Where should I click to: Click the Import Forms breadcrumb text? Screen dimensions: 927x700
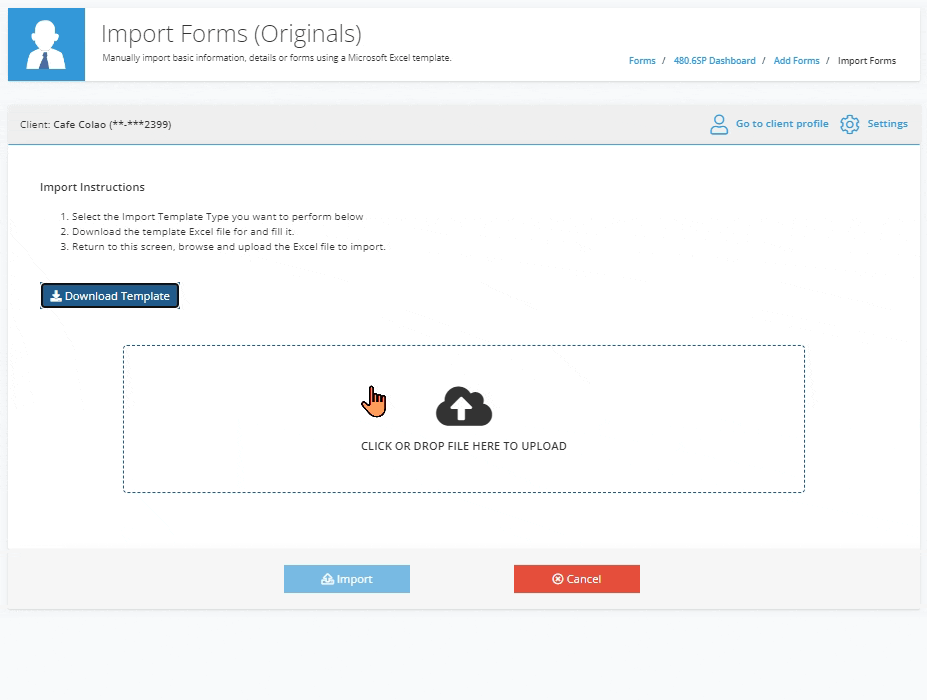tap(867, 61)
